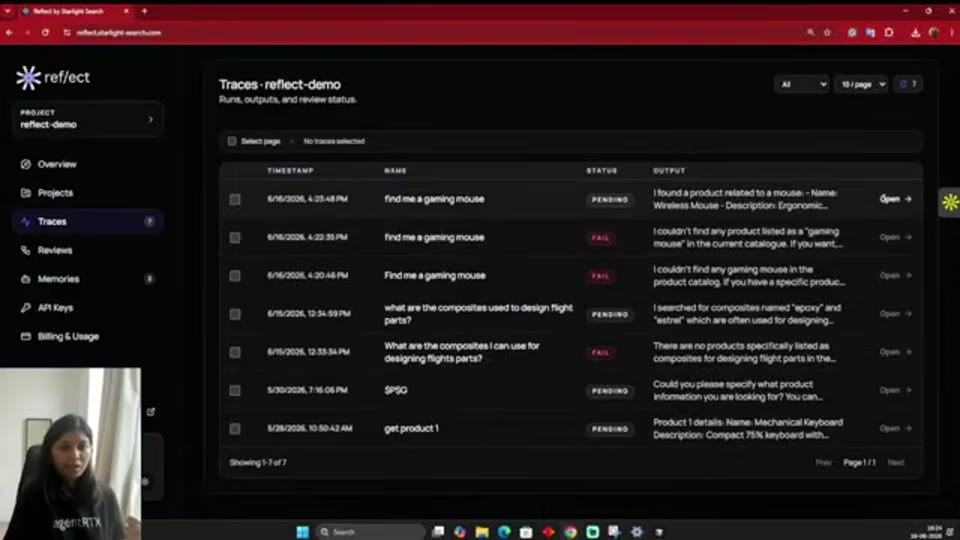
Task: Check the 12:34:59 PM trace row checkbox
Action: [235, 314]
